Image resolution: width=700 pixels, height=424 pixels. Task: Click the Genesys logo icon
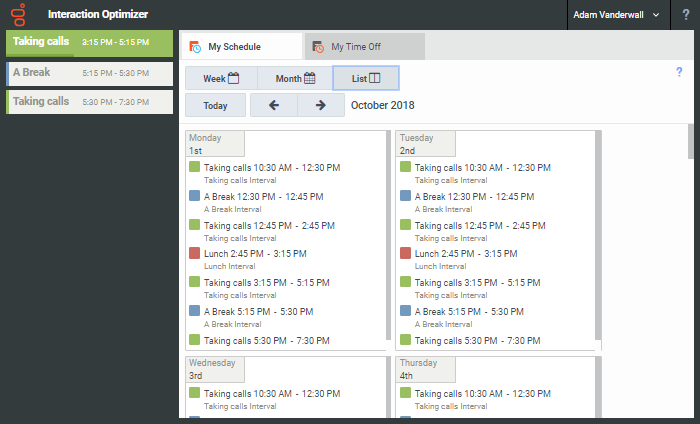(17, 15)
